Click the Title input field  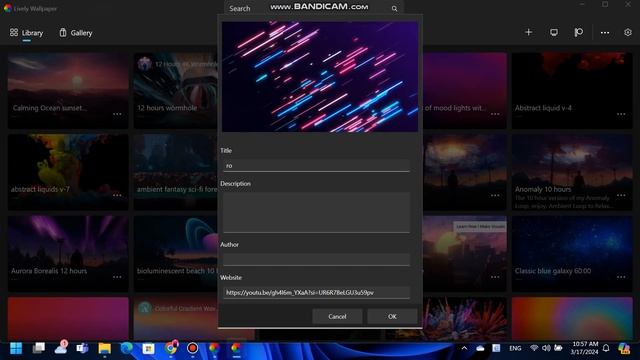(x=316, y=165)
